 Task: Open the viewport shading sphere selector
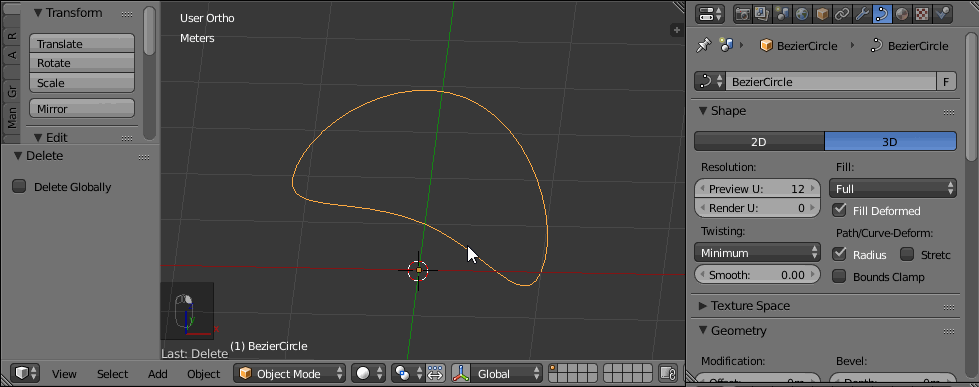[369, 373]
